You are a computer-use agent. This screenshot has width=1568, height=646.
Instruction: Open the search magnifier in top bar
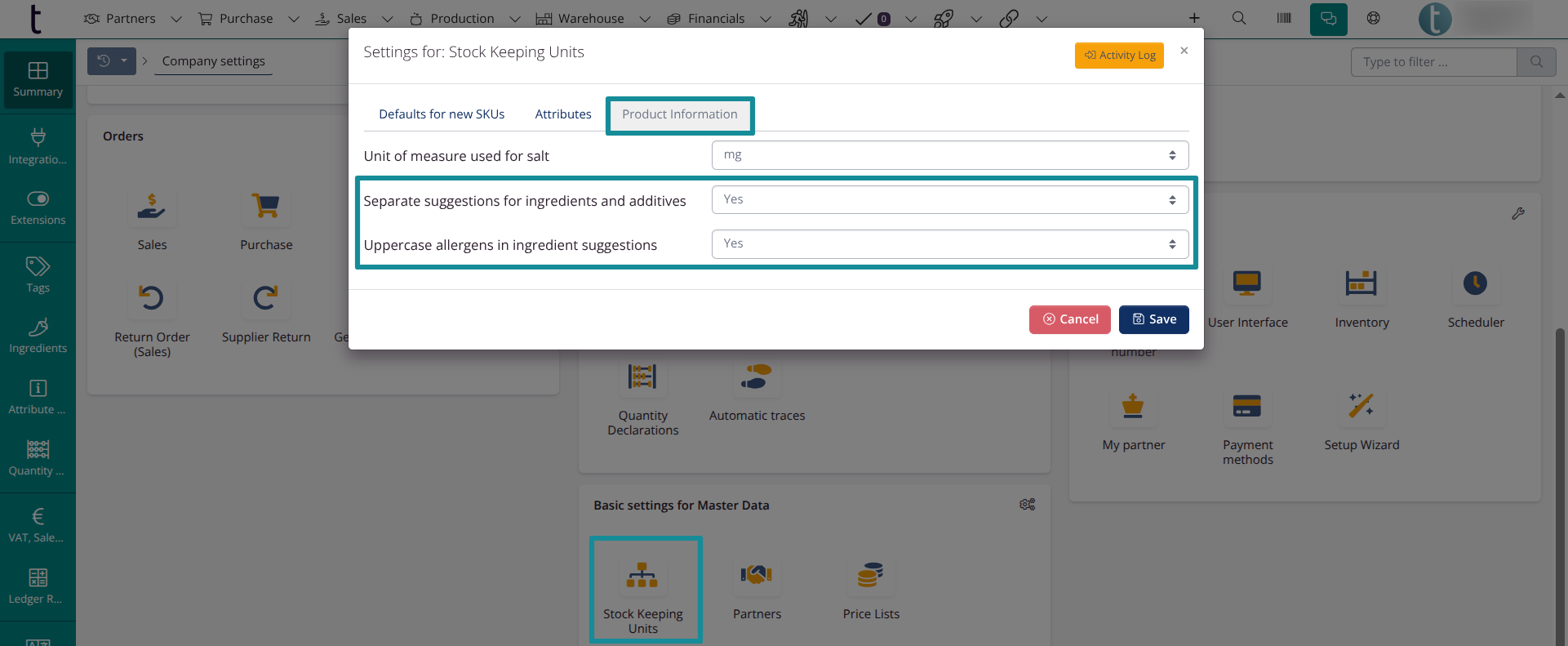pyautogui.click(x=1238, y=18)
